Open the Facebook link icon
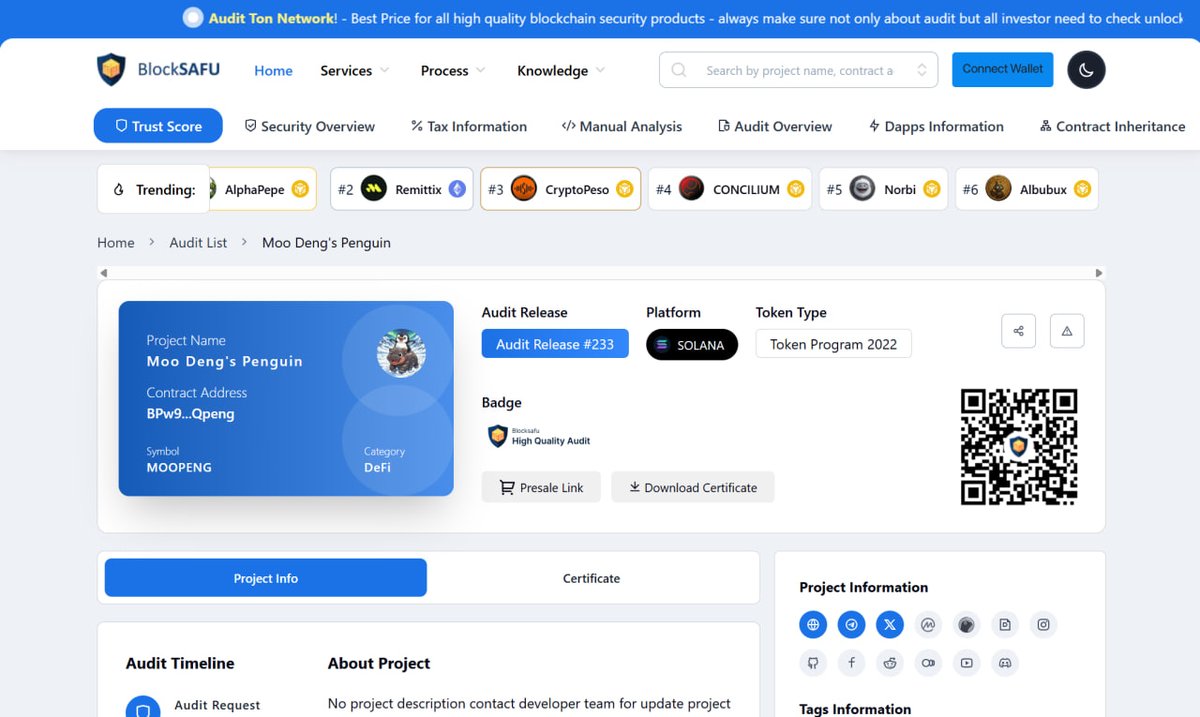This screenshot has height=717, width=1200. [x=852, y=663]
